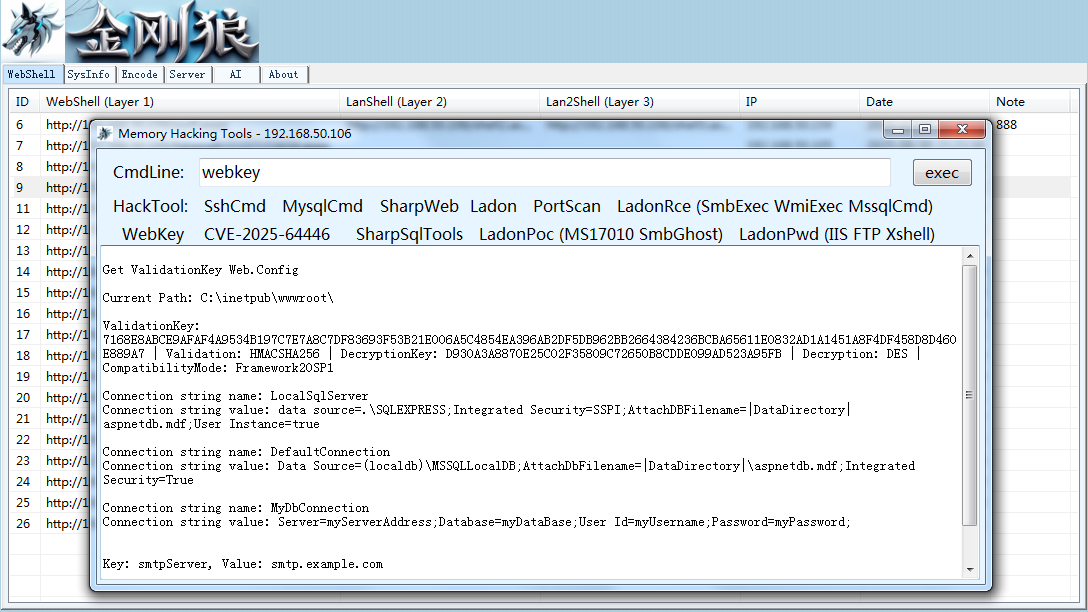Close the Memory Hacking Tools dialog
The image size is (1088, 612).
[962, 130]
